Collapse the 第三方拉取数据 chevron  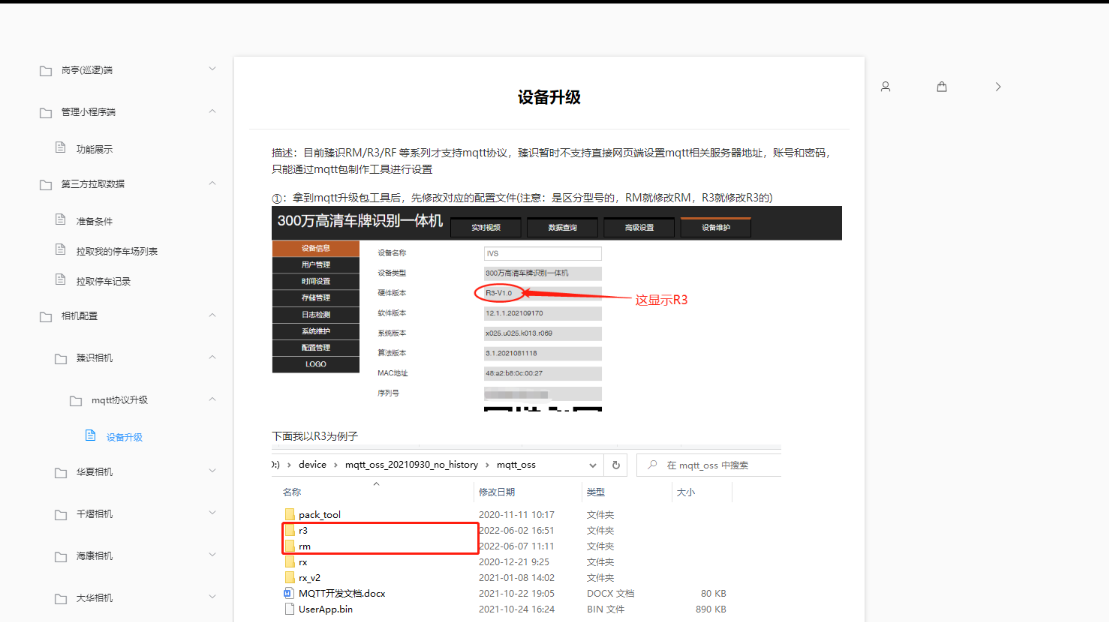pyautogui.click(x=212, y=183)
